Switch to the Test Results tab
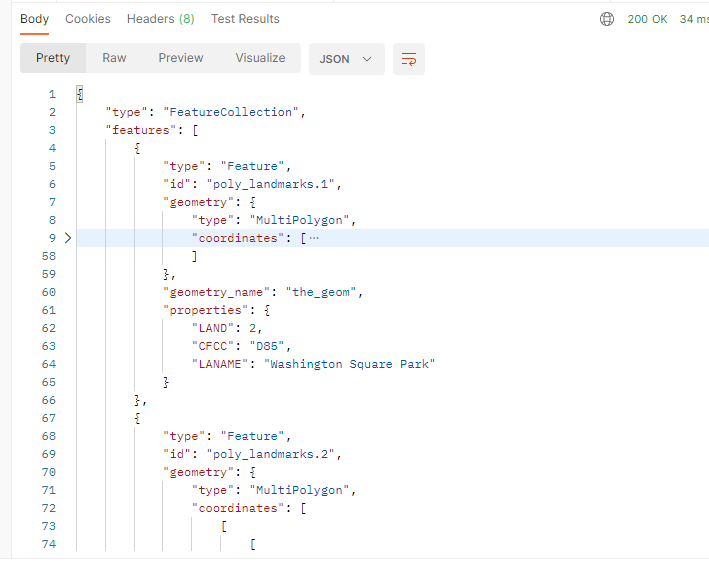This screenshot has height=577, width=709. [x=245, y=19]
